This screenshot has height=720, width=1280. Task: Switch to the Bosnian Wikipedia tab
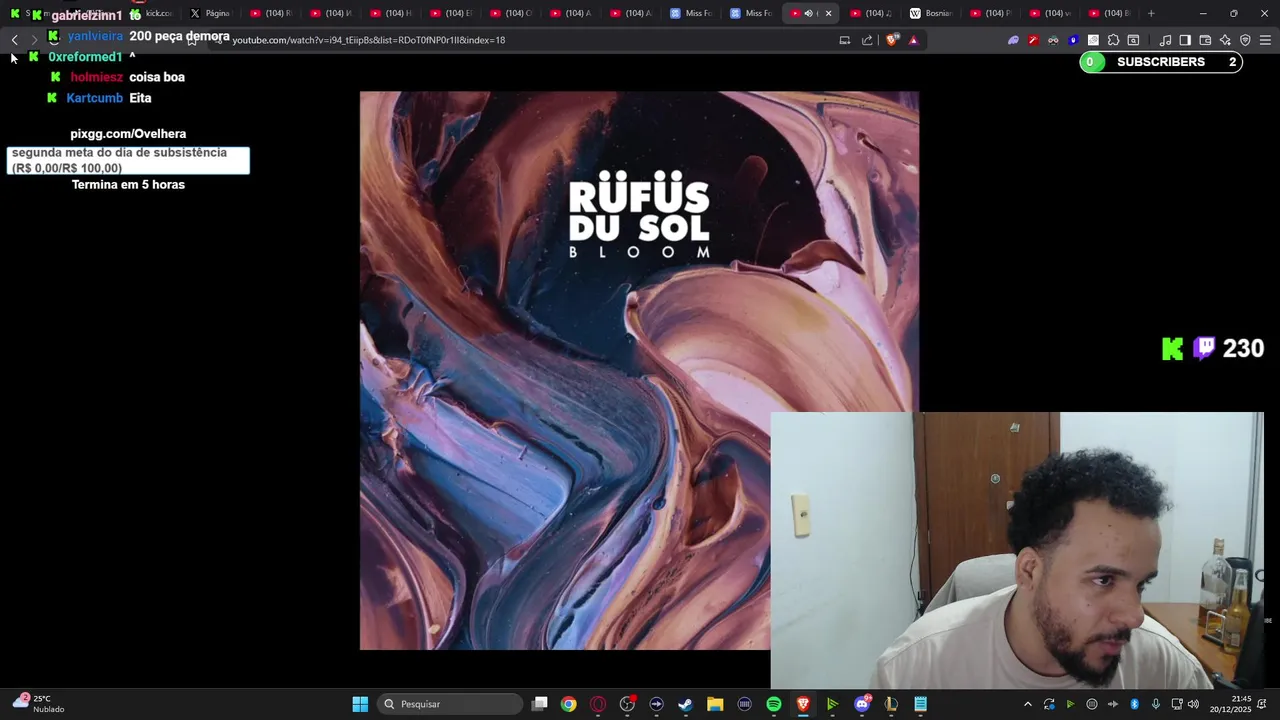931,13
